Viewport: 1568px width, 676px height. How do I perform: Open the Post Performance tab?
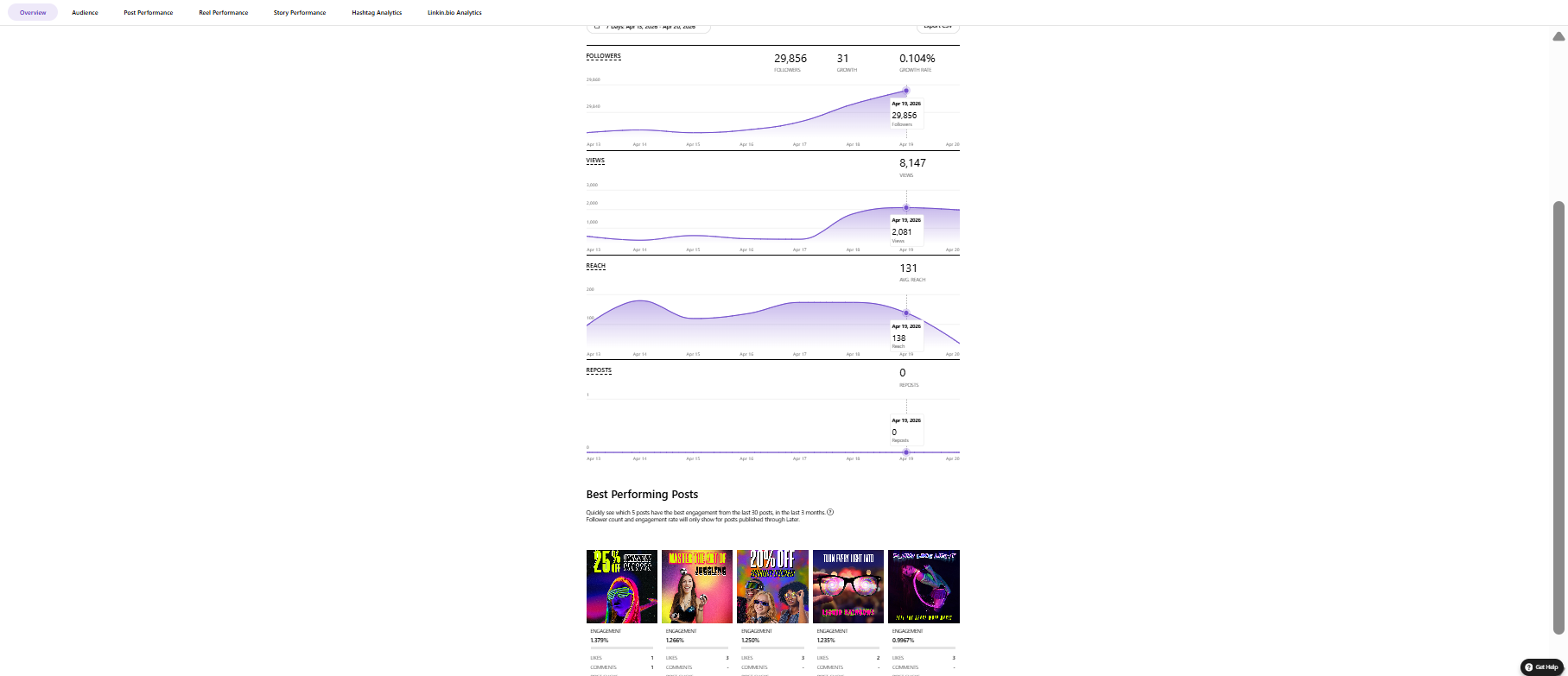tap(148, 13)
